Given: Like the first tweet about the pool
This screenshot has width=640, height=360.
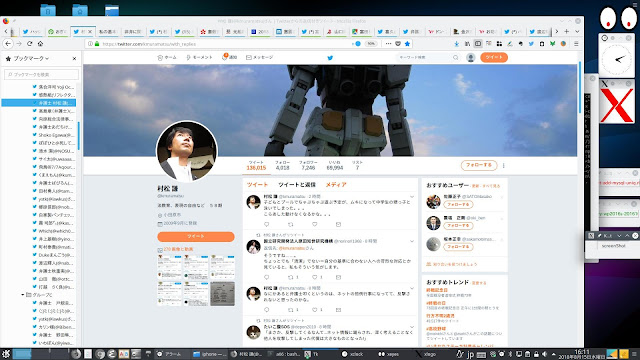Looking at the screenshot, I should (x=315, y=224).
